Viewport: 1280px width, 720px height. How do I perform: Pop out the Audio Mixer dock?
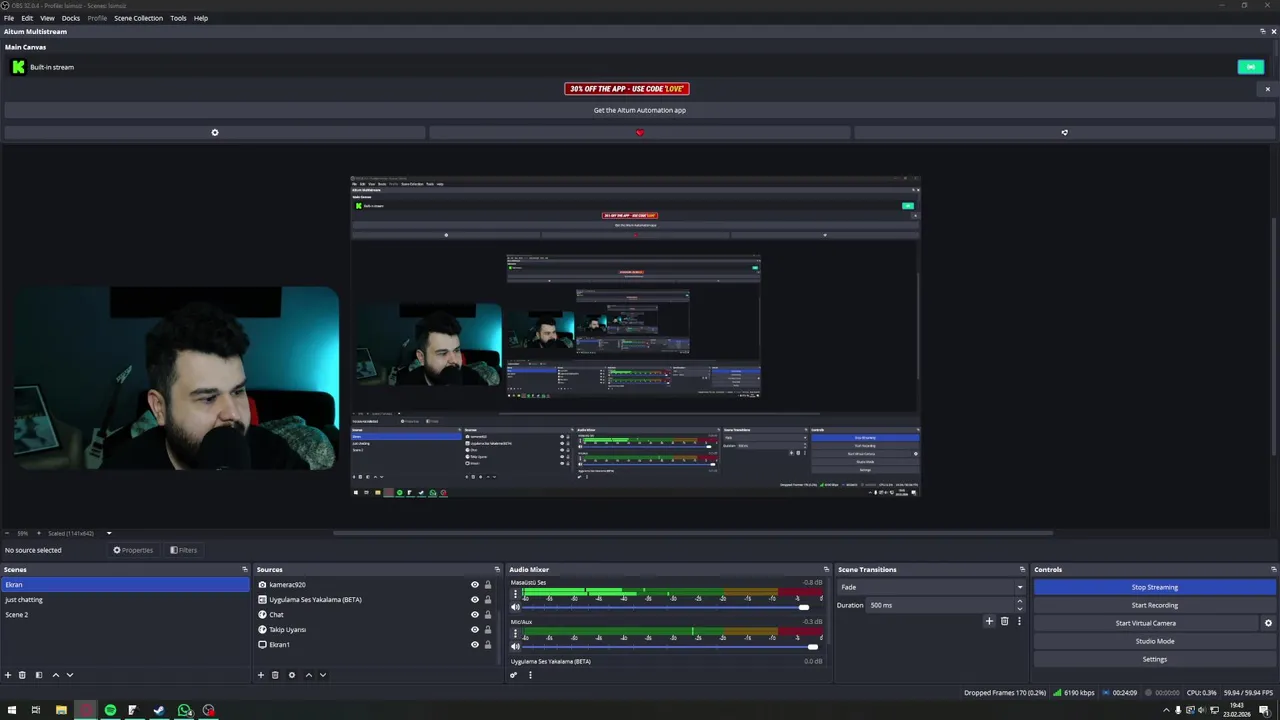(826, 570)
